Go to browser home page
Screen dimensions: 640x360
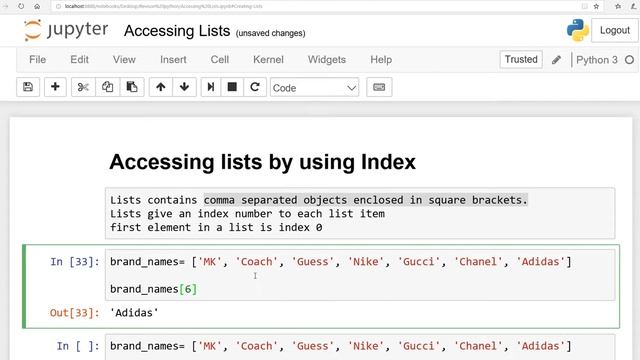[x=37, y=6]
